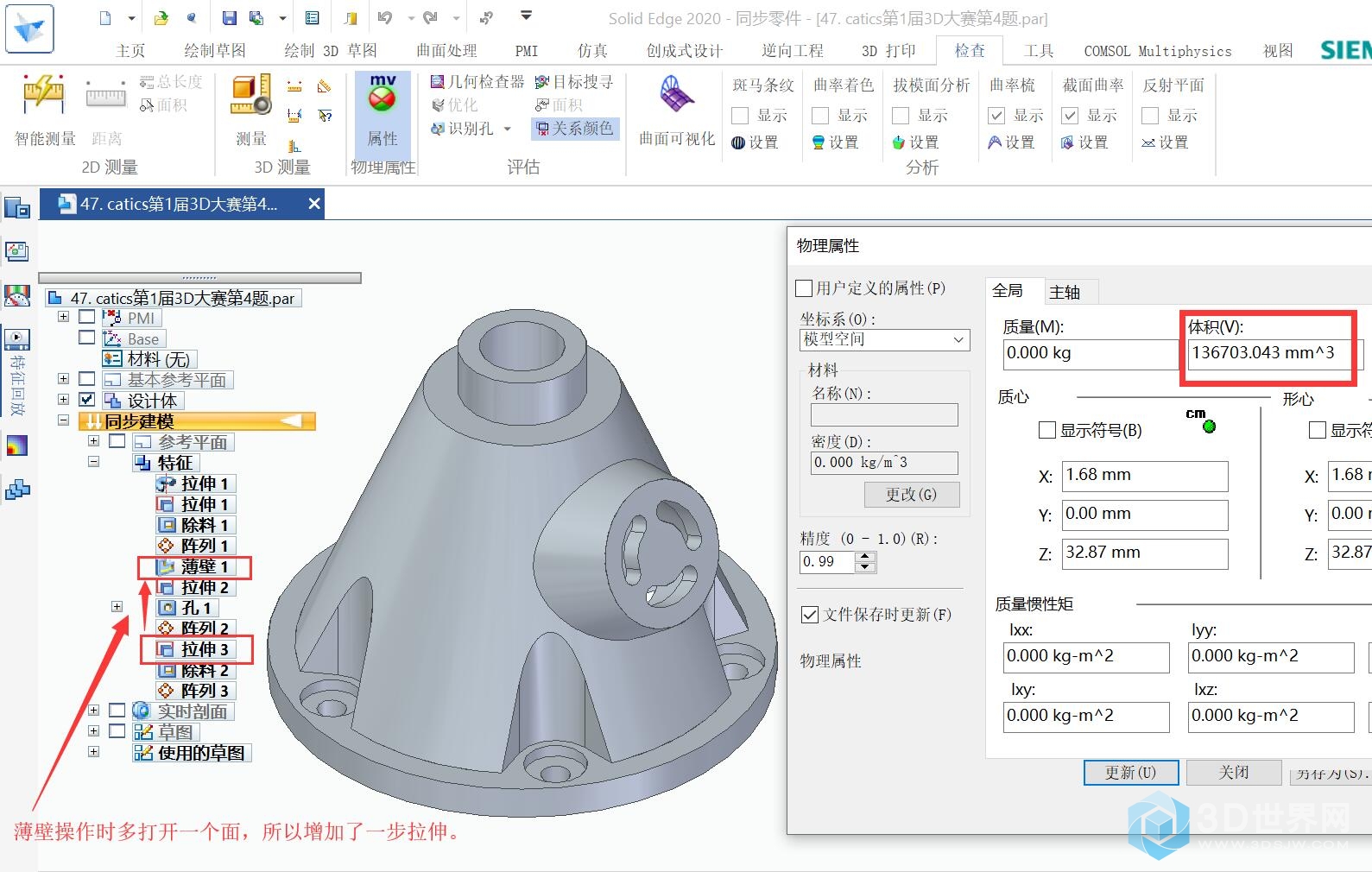
Task: Toggle 关系颜色 relationship colors
Action: (574, 128)
